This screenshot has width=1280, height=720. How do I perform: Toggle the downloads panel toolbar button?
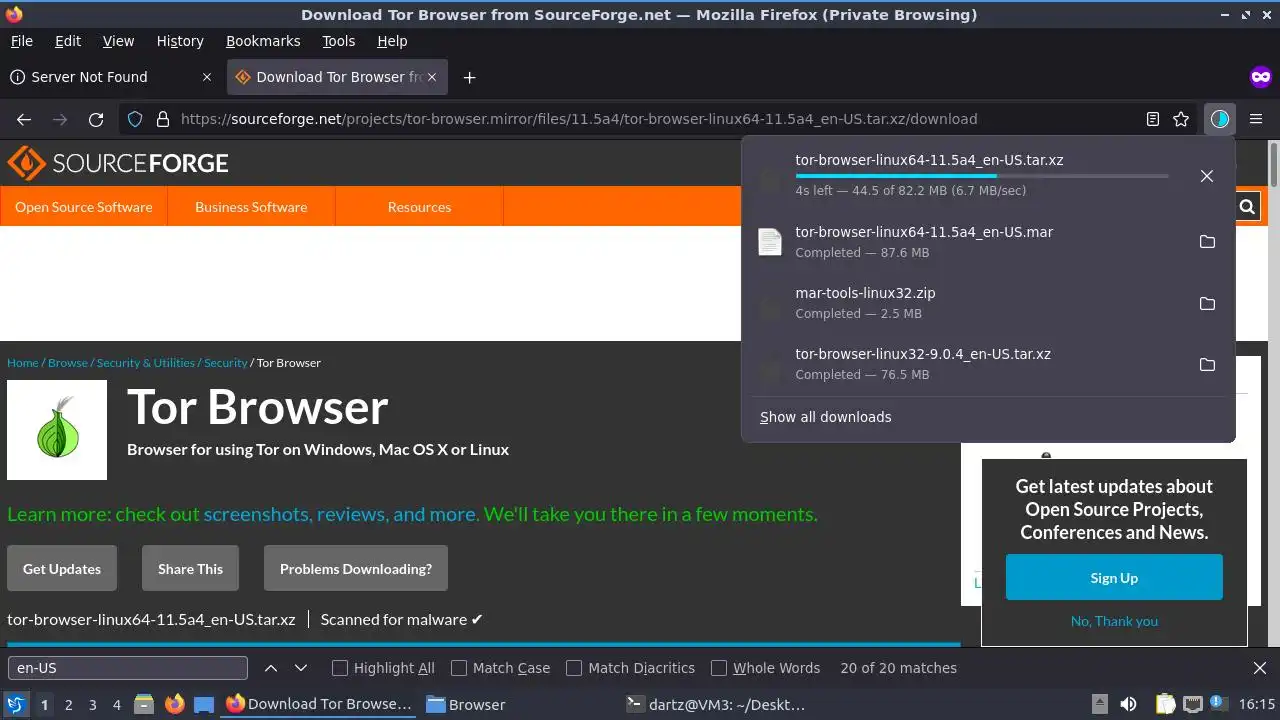(1219, 119)
